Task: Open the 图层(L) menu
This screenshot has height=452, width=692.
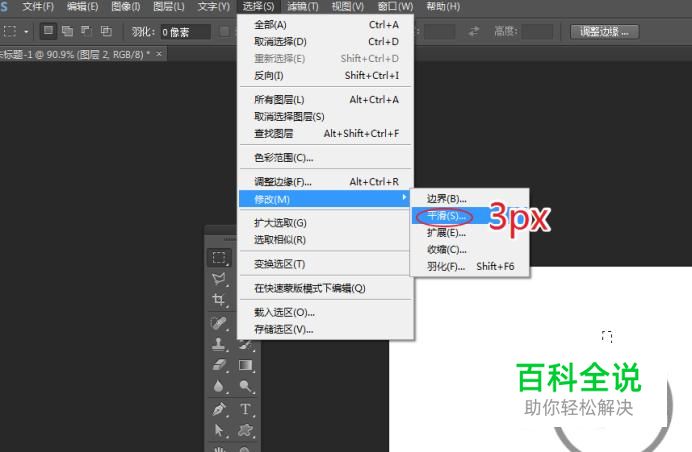Action: (169, 7)
